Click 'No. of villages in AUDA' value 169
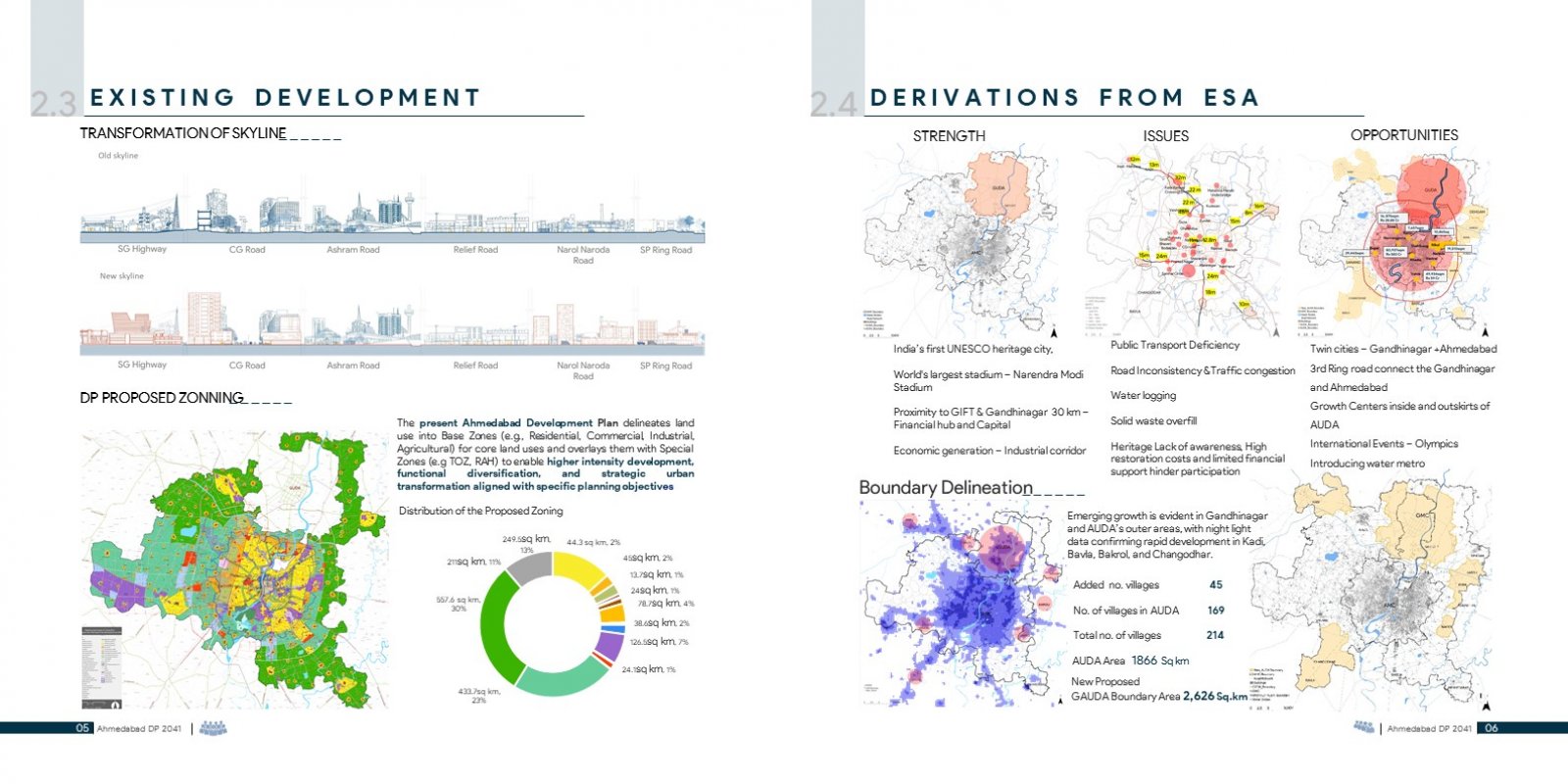The image size is (1568, 784). [x=1216, y=611]
